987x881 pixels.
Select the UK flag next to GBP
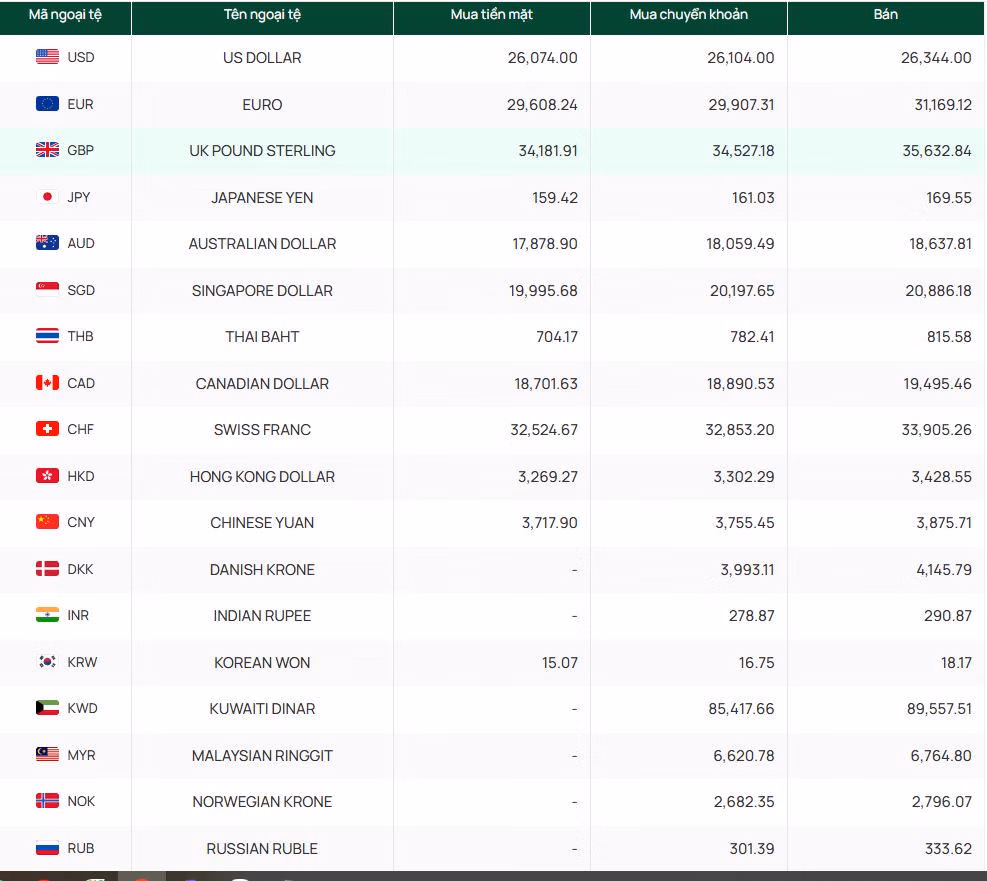tap(47, 150)
